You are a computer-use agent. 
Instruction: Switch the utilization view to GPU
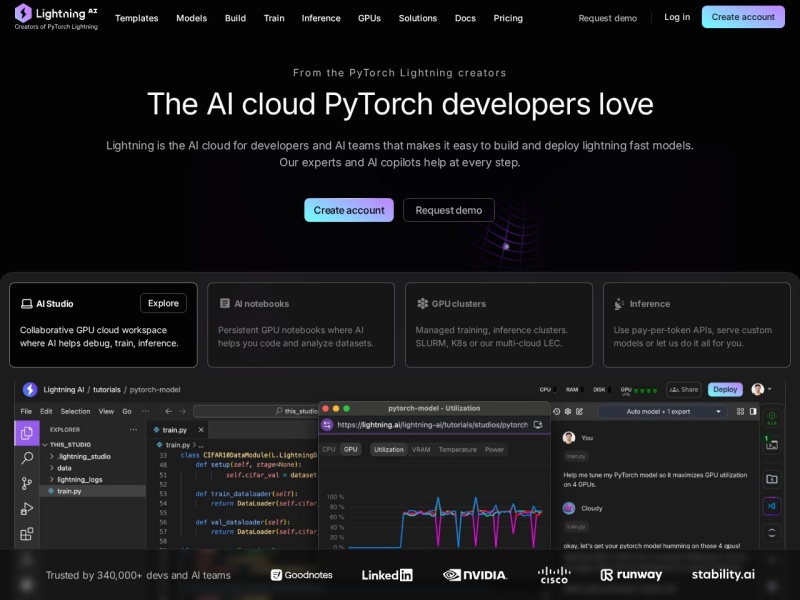[x=351, y=449]
